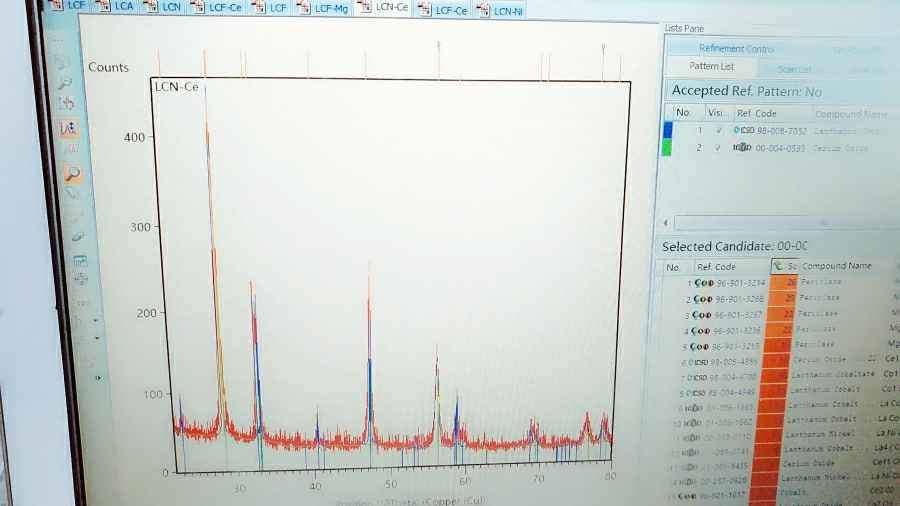Screen dimensions: 900x506
Task: Select candidate 1 Periclase 96-901-3294
Action: click(781, 283)
